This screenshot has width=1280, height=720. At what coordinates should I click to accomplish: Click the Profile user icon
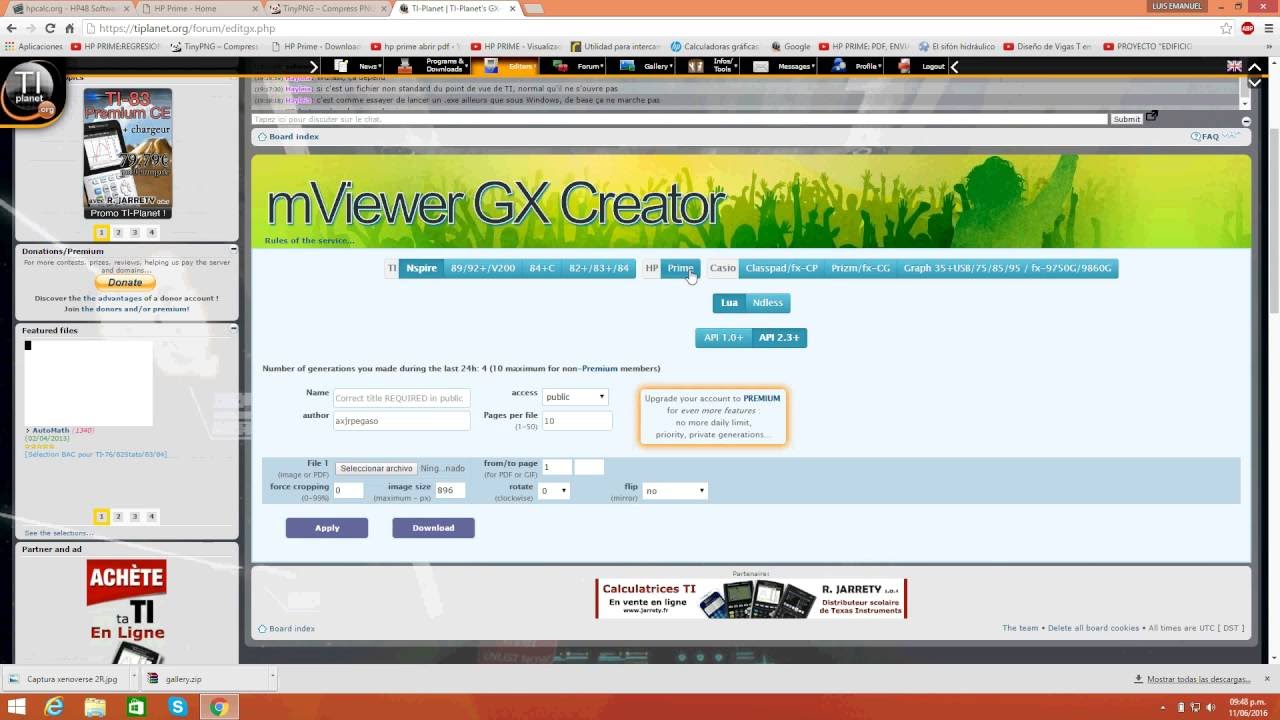(x=839, y=66)
